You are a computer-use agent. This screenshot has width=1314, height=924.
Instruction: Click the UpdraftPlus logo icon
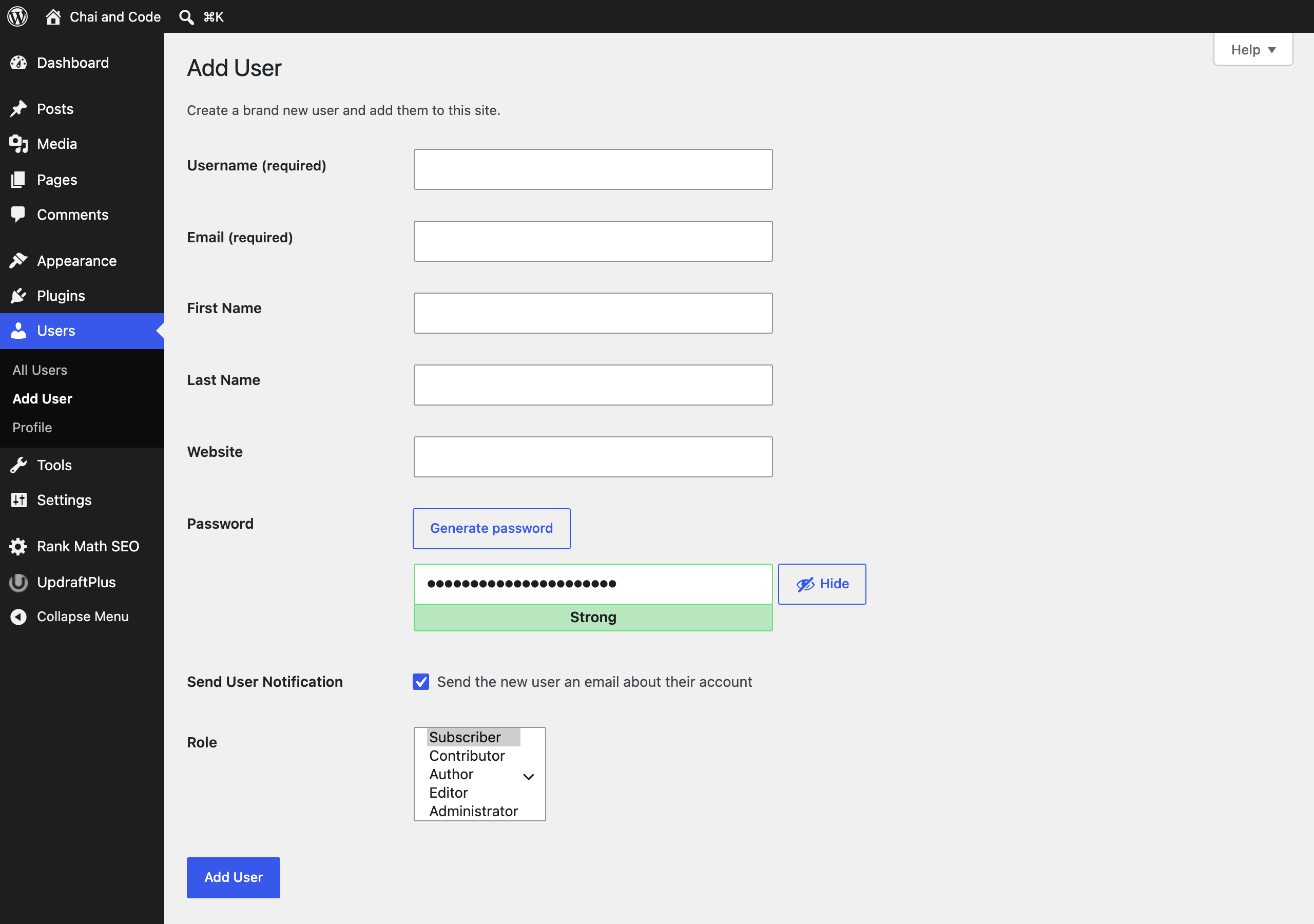point(18,582)
